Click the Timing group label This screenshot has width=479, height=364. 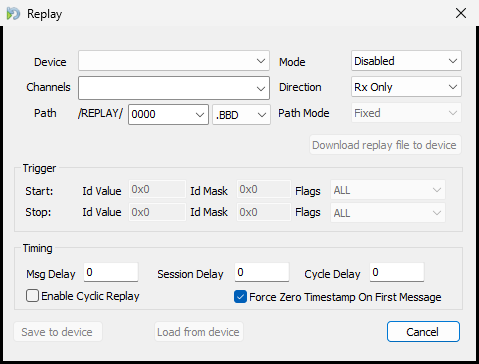tap(38, 248)
